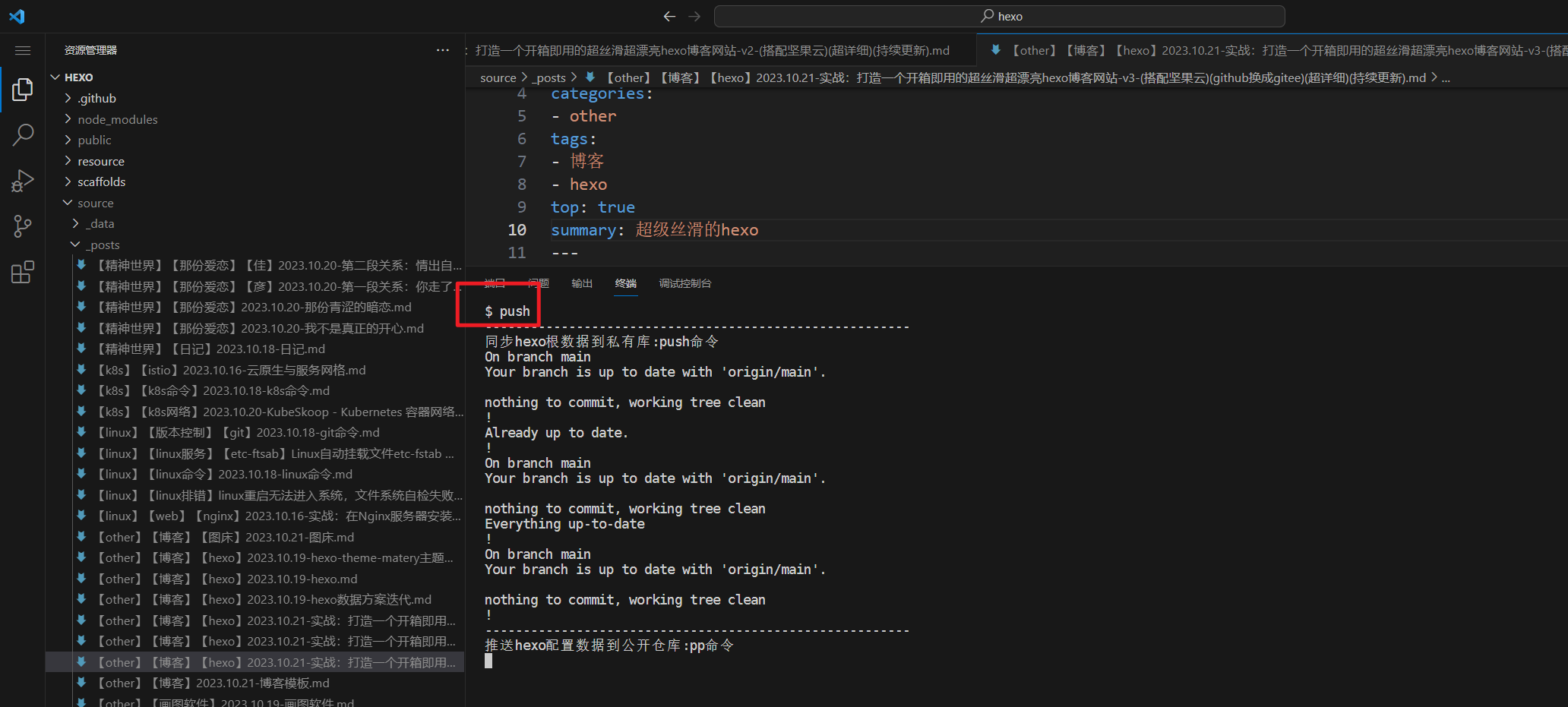Click the 资源管理器 panel title
The height and width of the screenshot is (707, 1568).
pos(90,50)
